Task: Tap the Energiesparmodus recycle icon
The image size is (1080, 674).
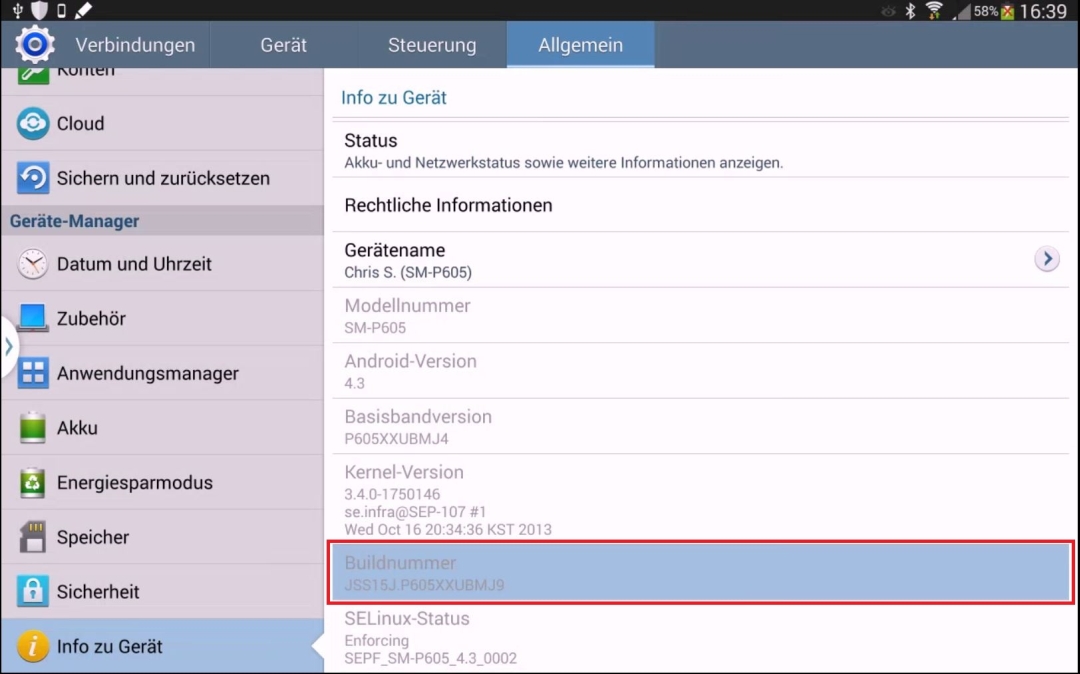Action: (32, 482)
